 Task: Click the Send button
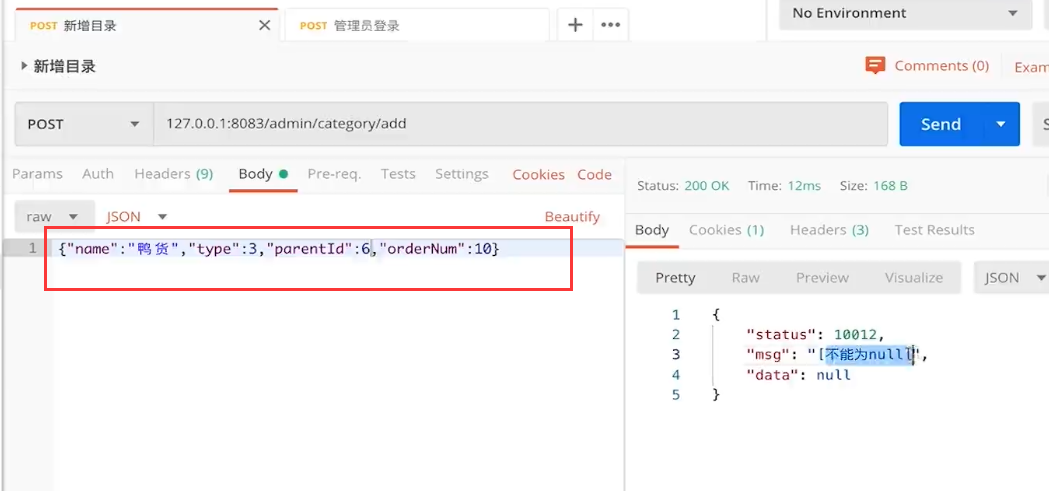click(x=941, y=124)
